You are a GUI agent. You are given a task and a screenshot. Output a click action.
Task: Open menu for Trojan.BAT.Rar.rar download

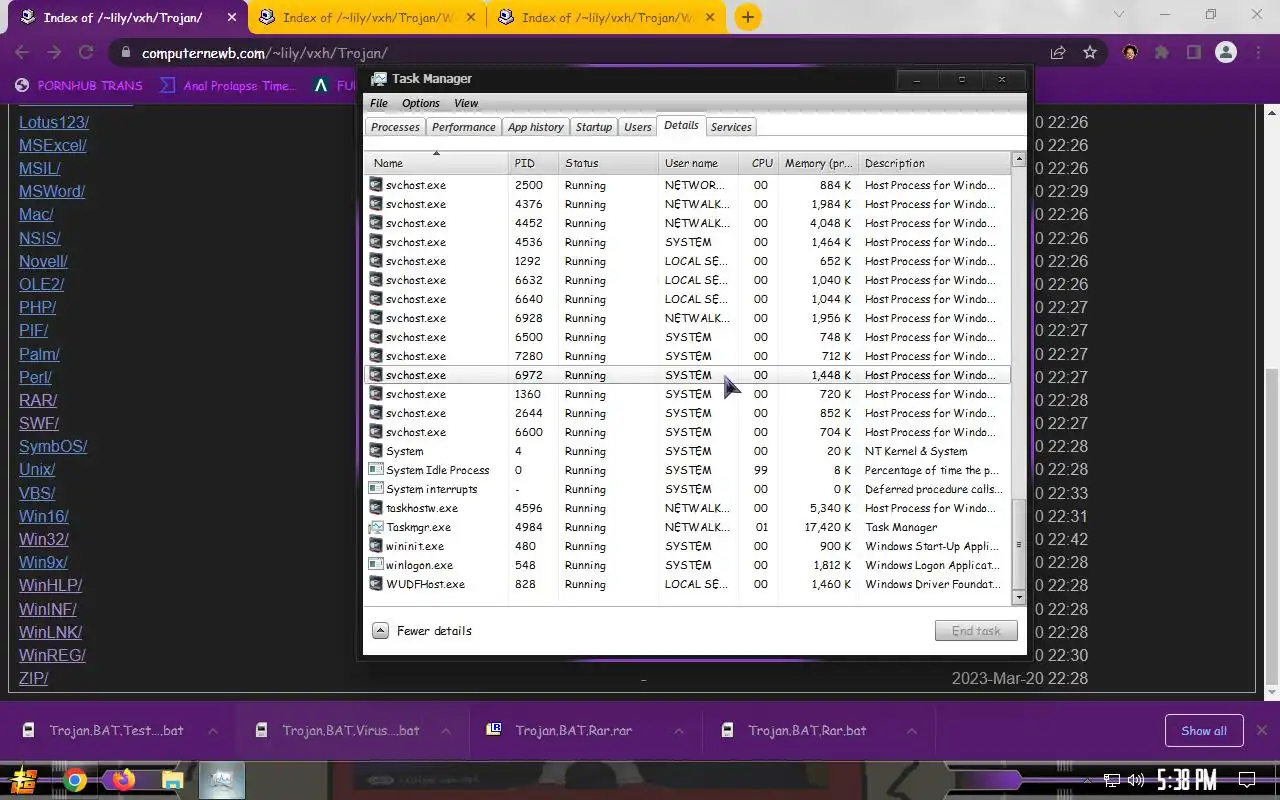678,731
